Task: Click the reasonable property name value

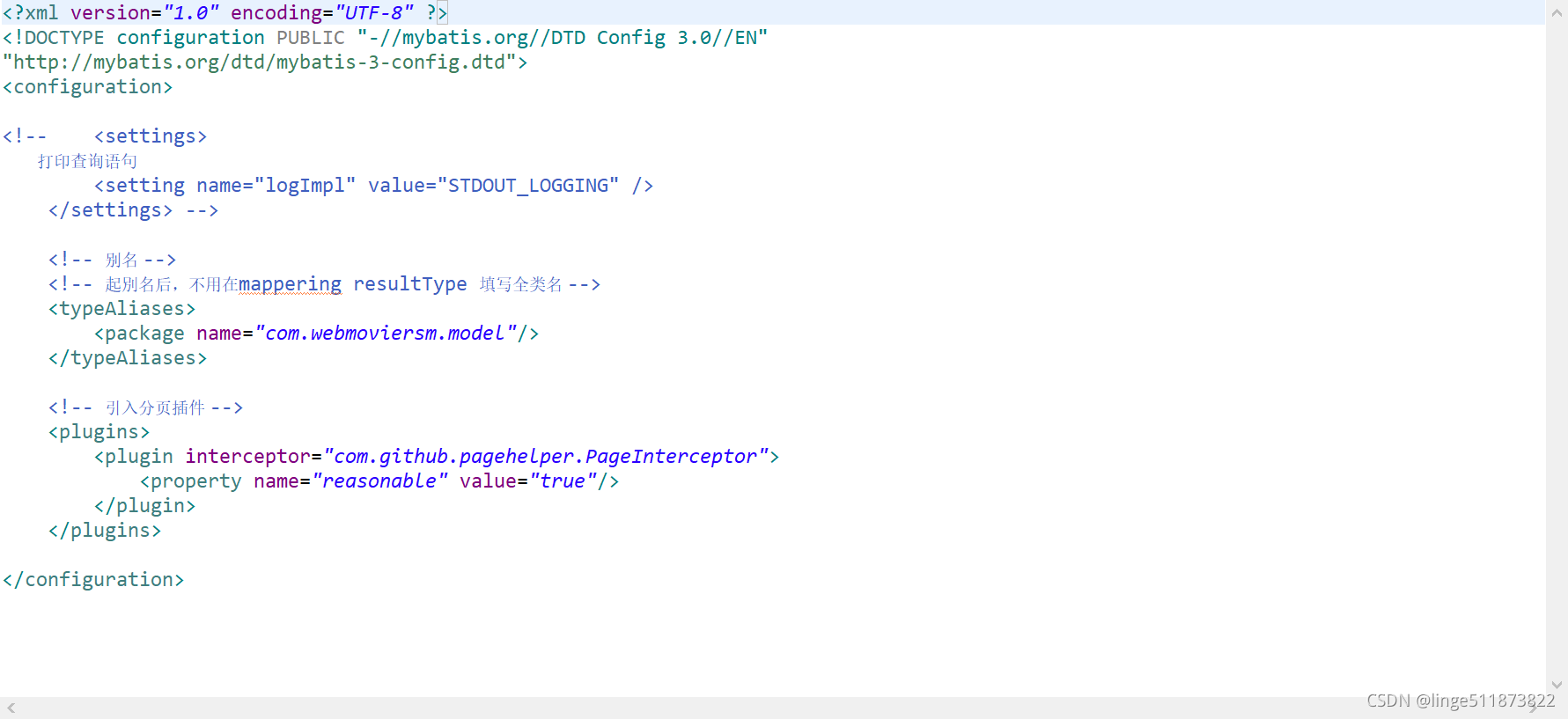Action: pyautogui.click(x=379, y=481)
